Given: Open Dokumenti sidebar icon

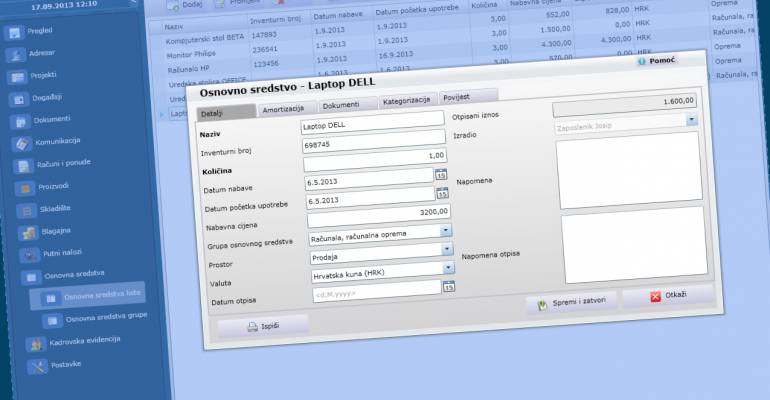Looking at the screenshot, I should [x=21, y=122].
